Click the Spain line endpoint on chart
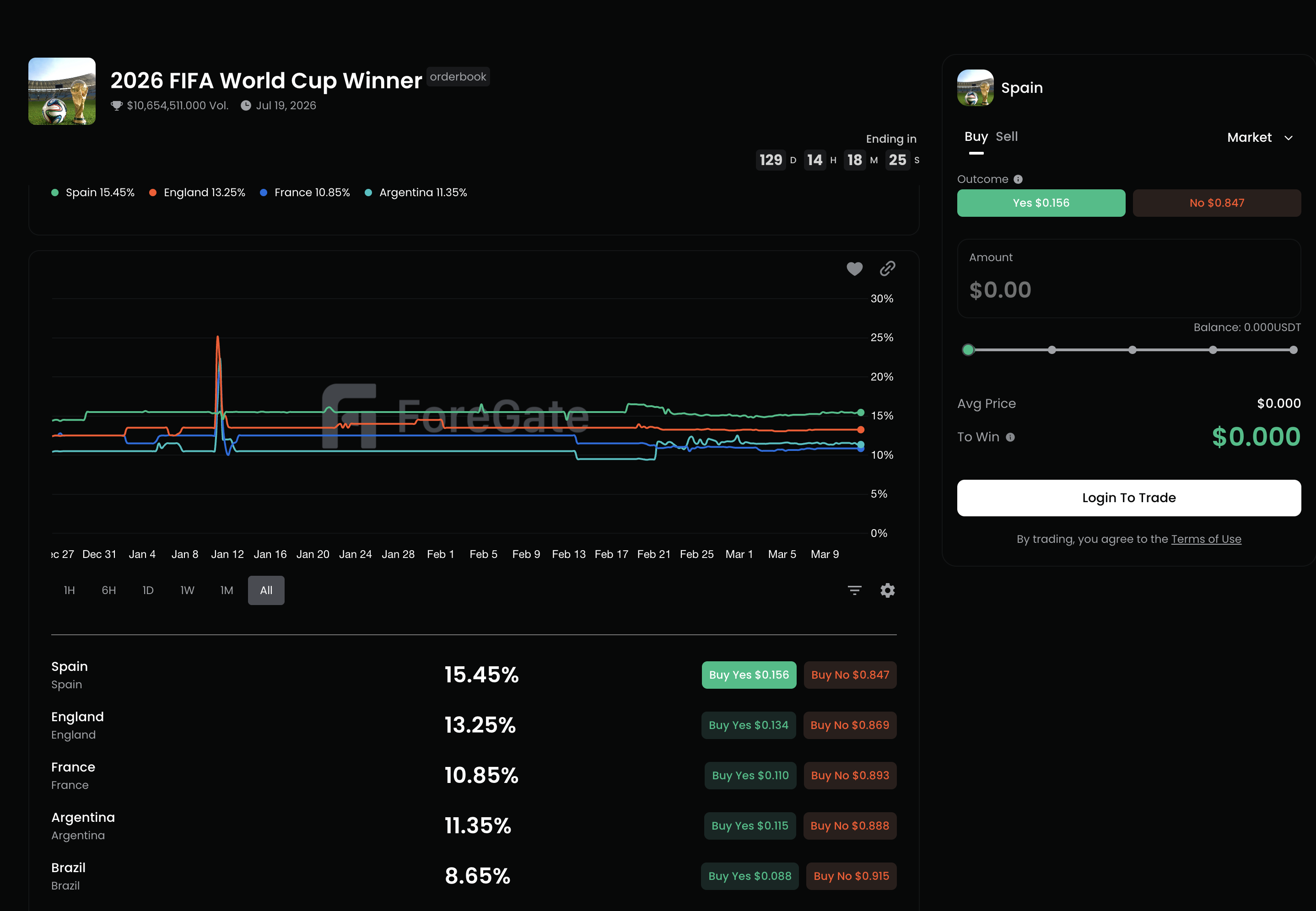 pyautogui.click(x=861, y=412)
